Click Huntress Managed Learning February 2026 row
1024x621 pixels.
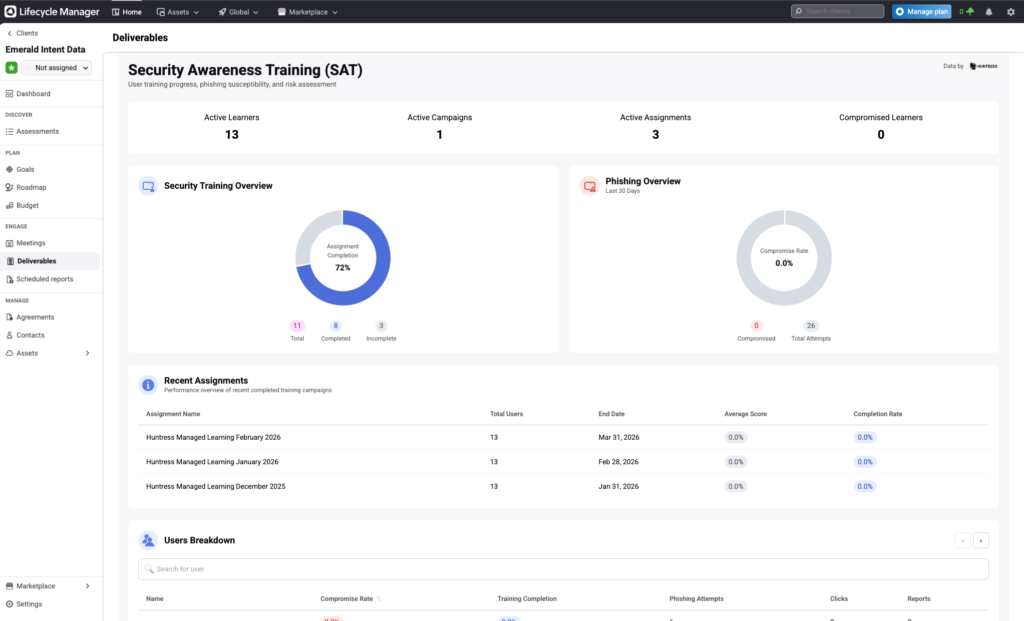(x=563, y=438)
